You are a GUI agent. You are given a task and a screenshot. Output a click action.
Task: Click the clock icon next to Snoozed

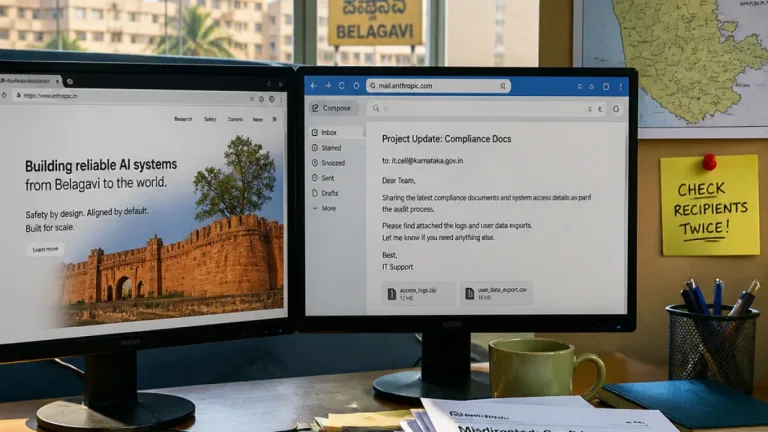(x=314, y=163)
